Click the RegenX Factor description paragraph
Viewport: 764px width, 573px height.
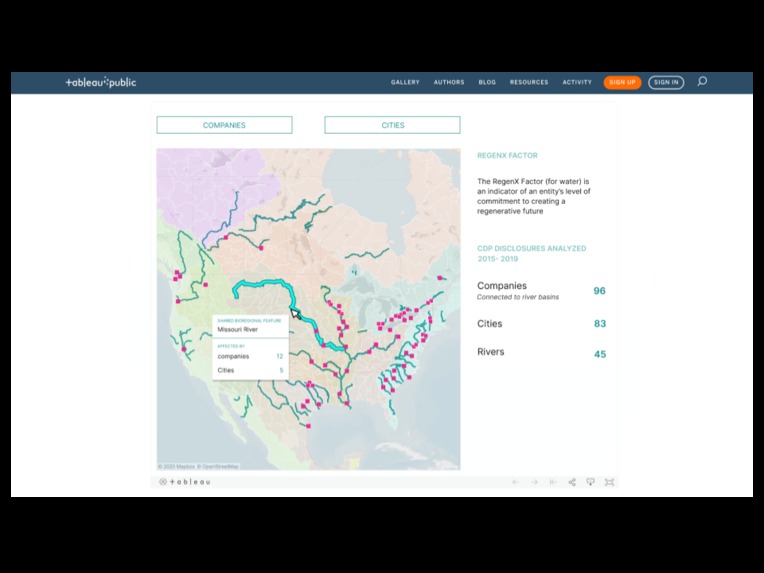point(534,196)
